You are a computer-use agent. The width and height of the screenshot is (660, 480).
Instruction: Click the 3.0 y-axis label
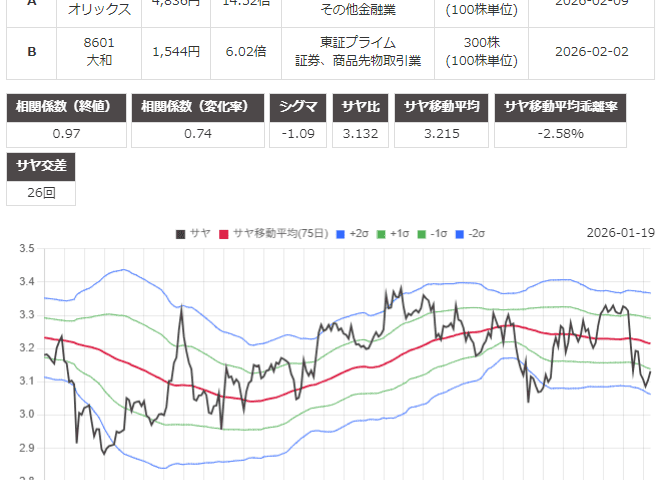27,415
